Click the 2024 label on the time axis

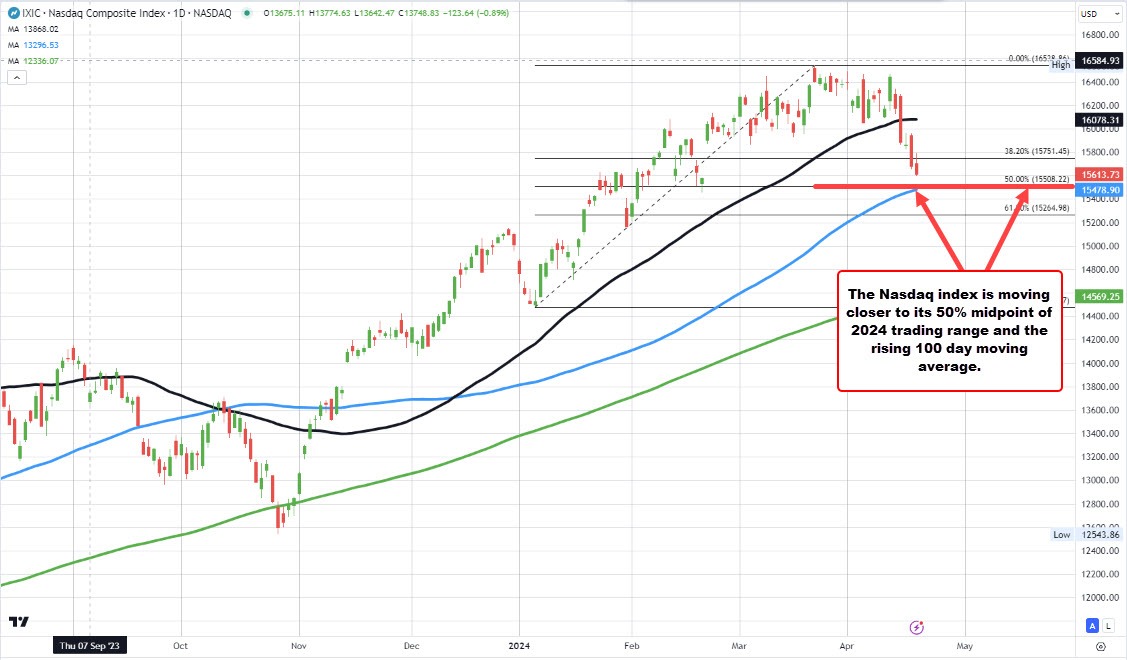(519, 646)
